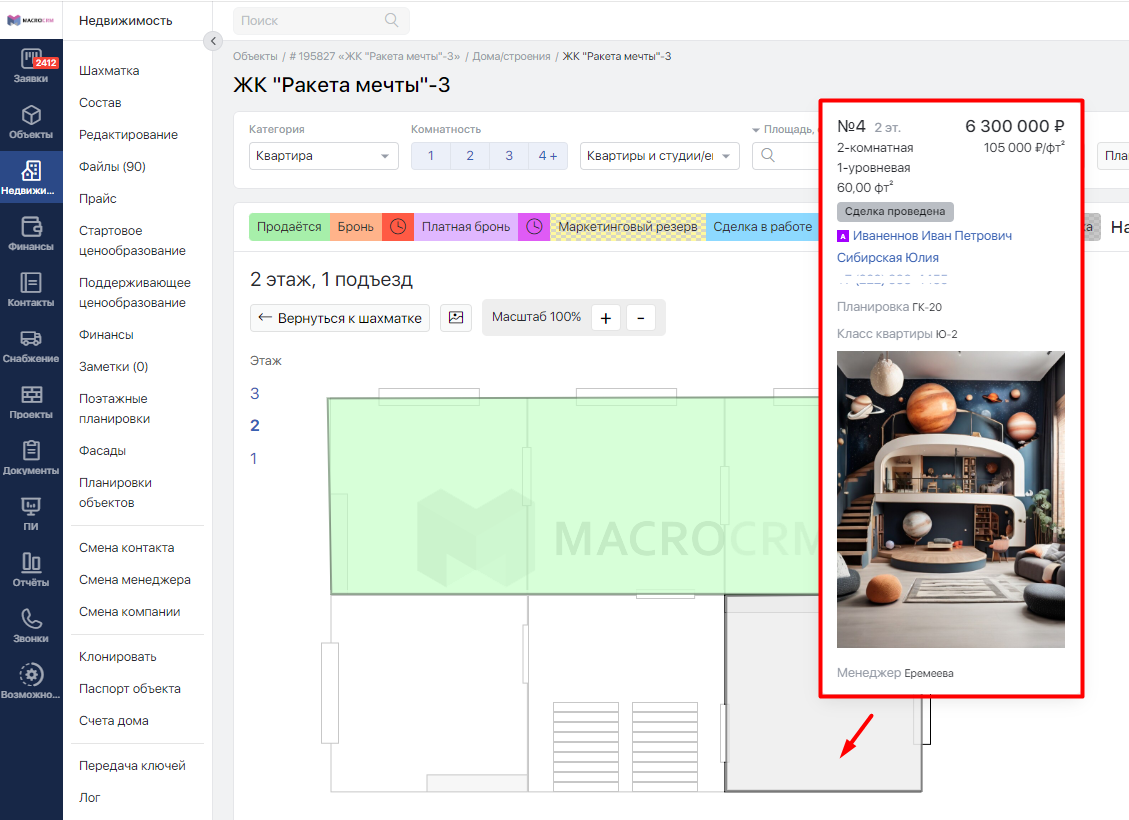Toggle the 1-room filter button
The height and width of the screenshot is (820, 1129).
[431, 156]
